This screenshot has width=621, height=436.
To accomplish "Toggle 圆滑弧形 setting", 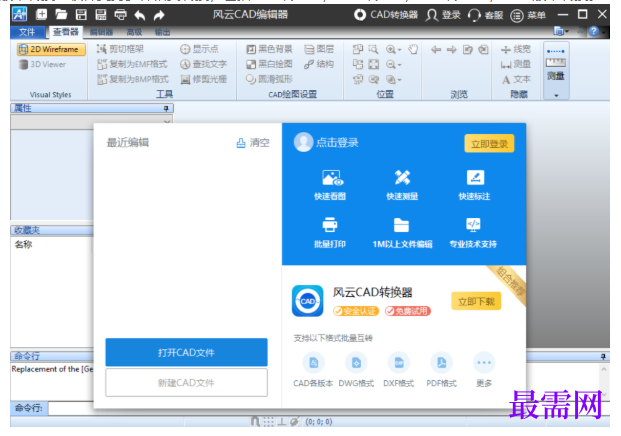I will pyautogui.click(x=269, y=79).
